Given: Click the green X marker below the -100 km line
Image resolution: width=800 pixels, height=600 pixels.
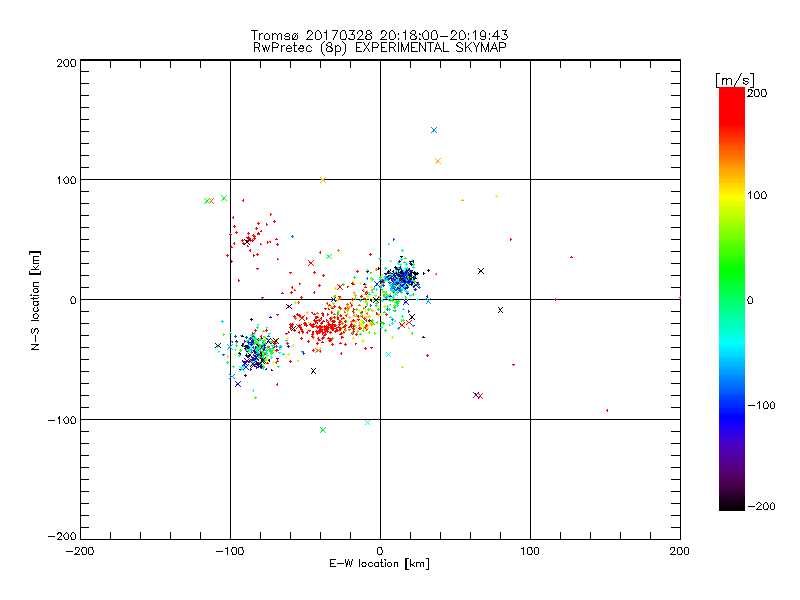Looking at the screenshot, I should coord(323,430).
